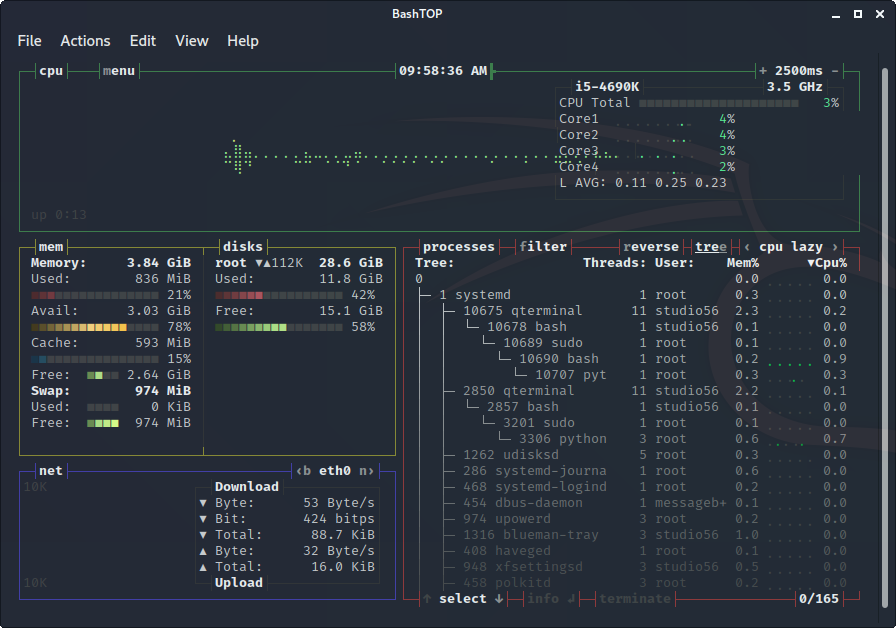Click the b arrow for previous network interface
896x628 pixels.
303,470
